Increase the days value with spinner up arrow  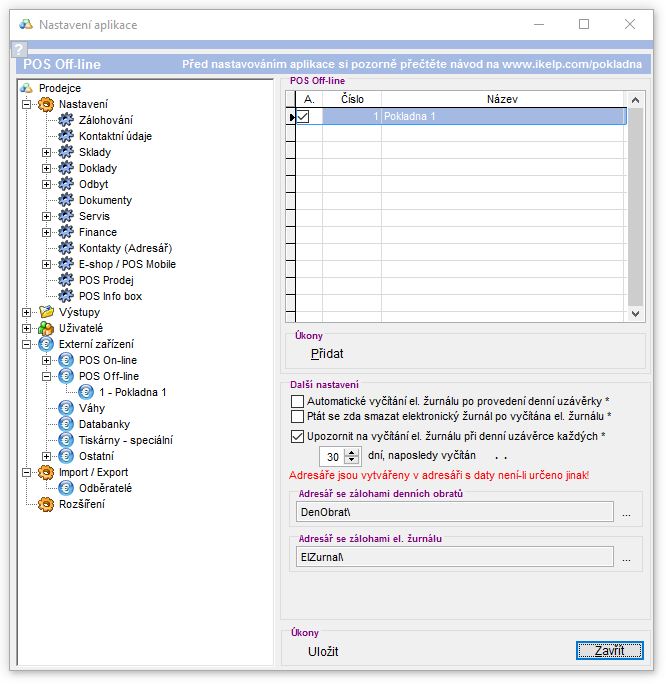(351, 451)
